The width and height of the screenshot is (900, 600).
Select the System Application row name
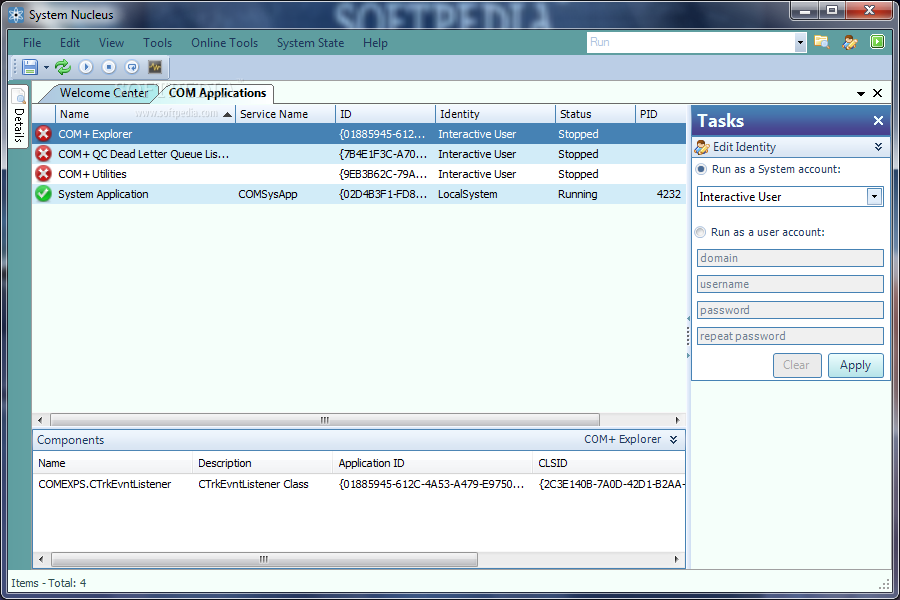pyautogui.click(x=103, y=194)
